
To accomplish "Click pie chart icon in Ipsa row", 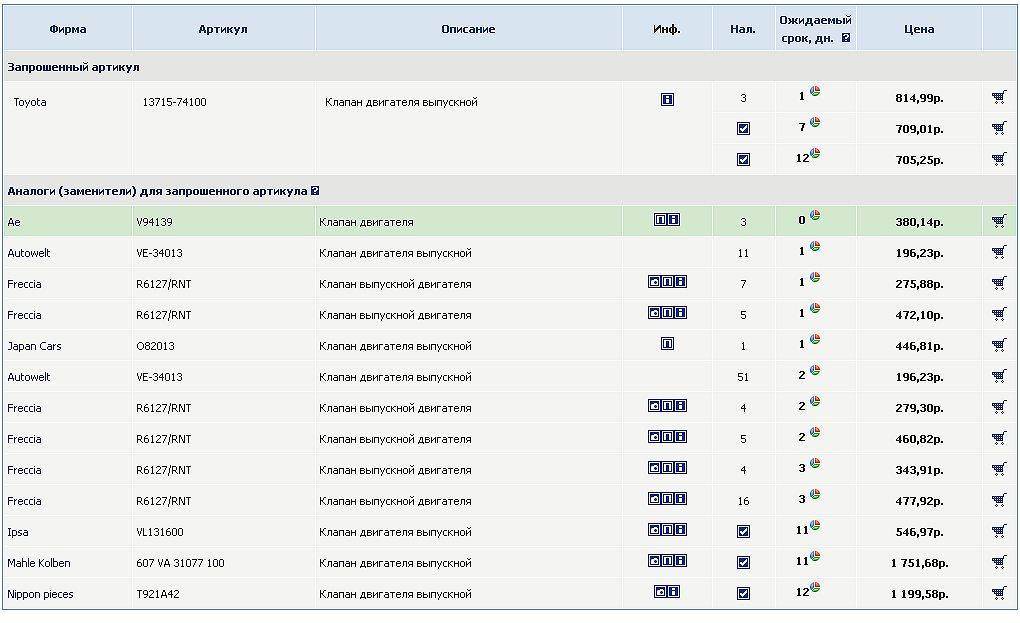I will (815, 526).
